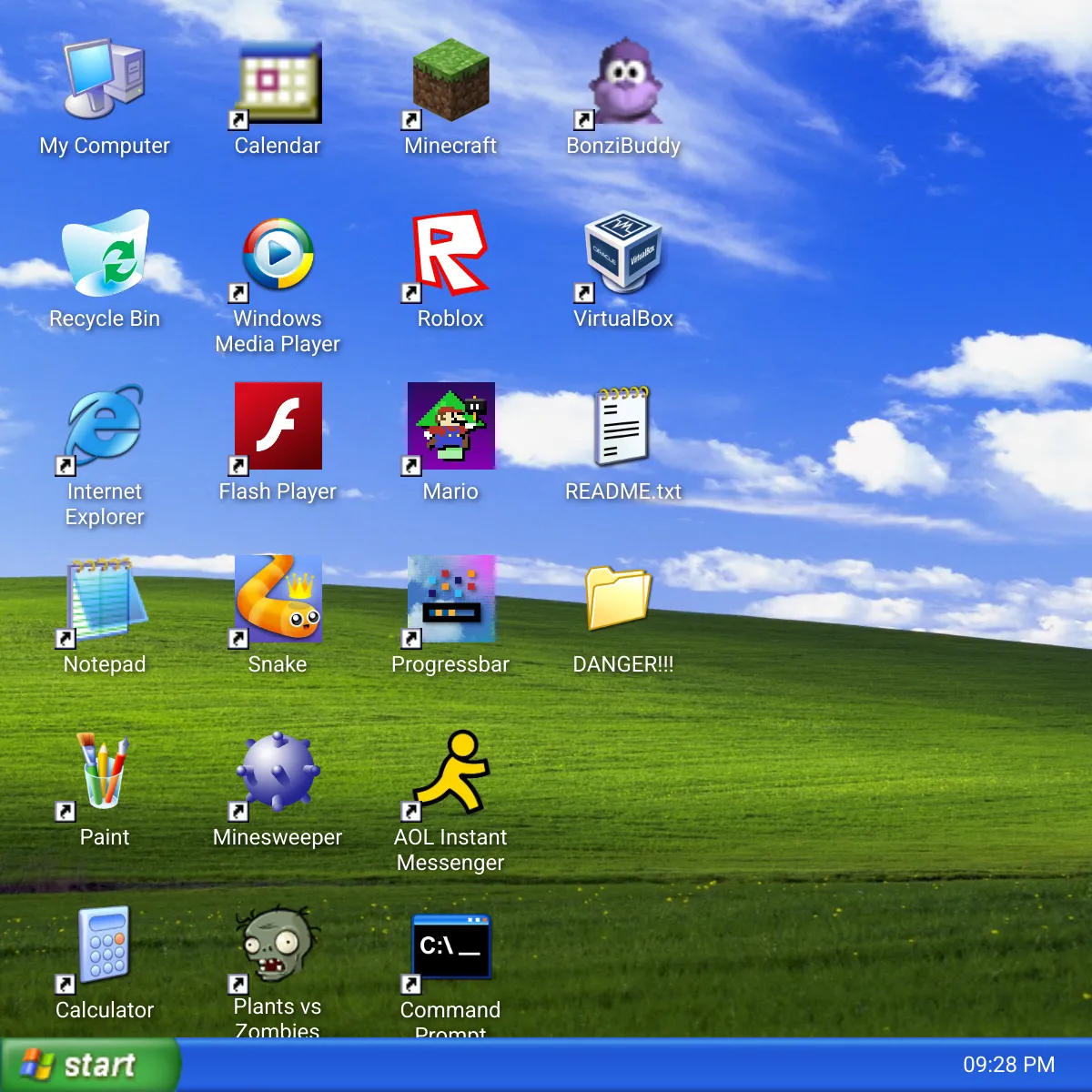Click the "DANGER!!!" folder label text

pos(623,664)
